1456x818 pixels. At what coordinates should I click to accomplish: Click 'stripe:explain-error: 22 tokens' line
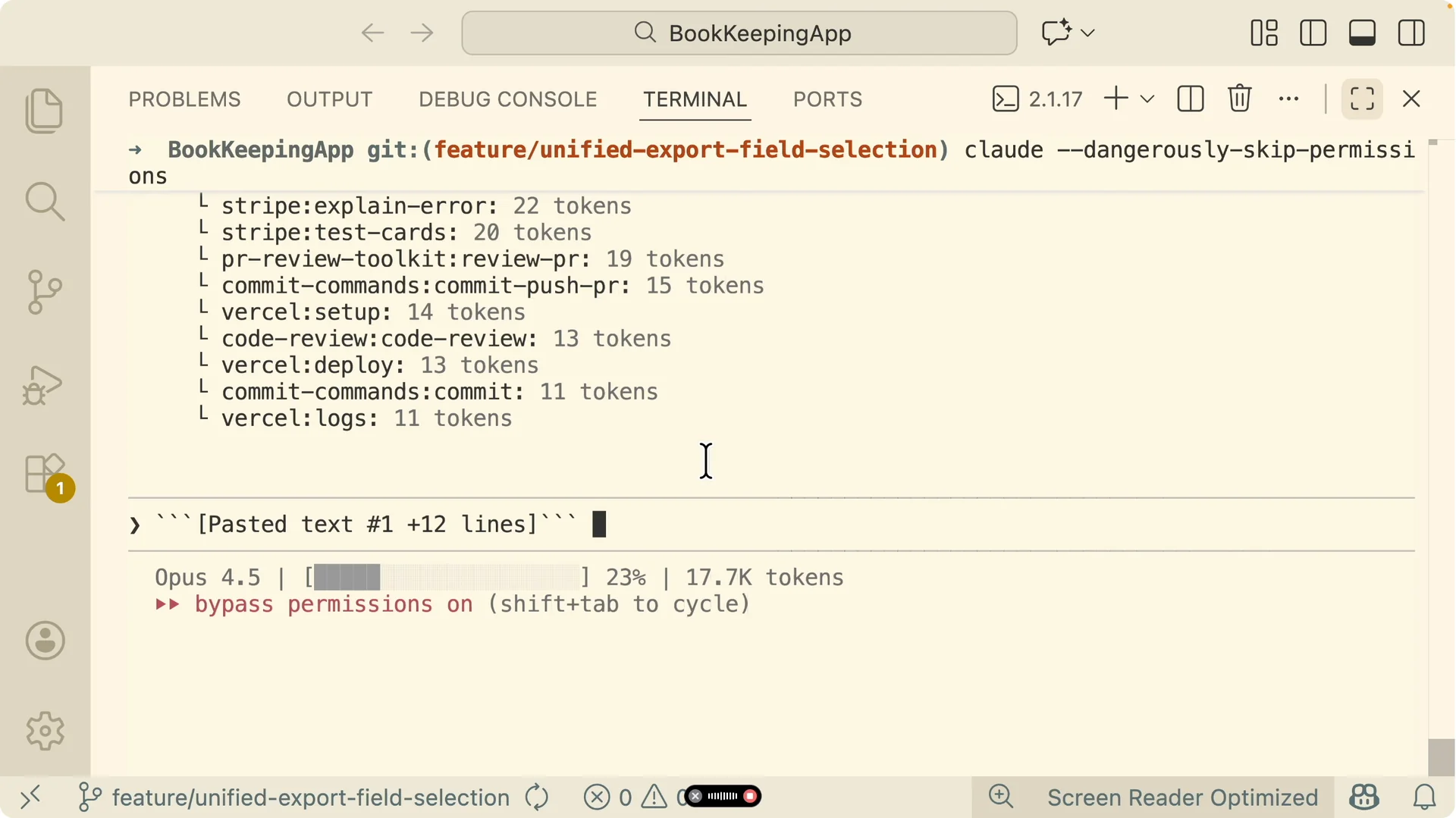point(426,206)
